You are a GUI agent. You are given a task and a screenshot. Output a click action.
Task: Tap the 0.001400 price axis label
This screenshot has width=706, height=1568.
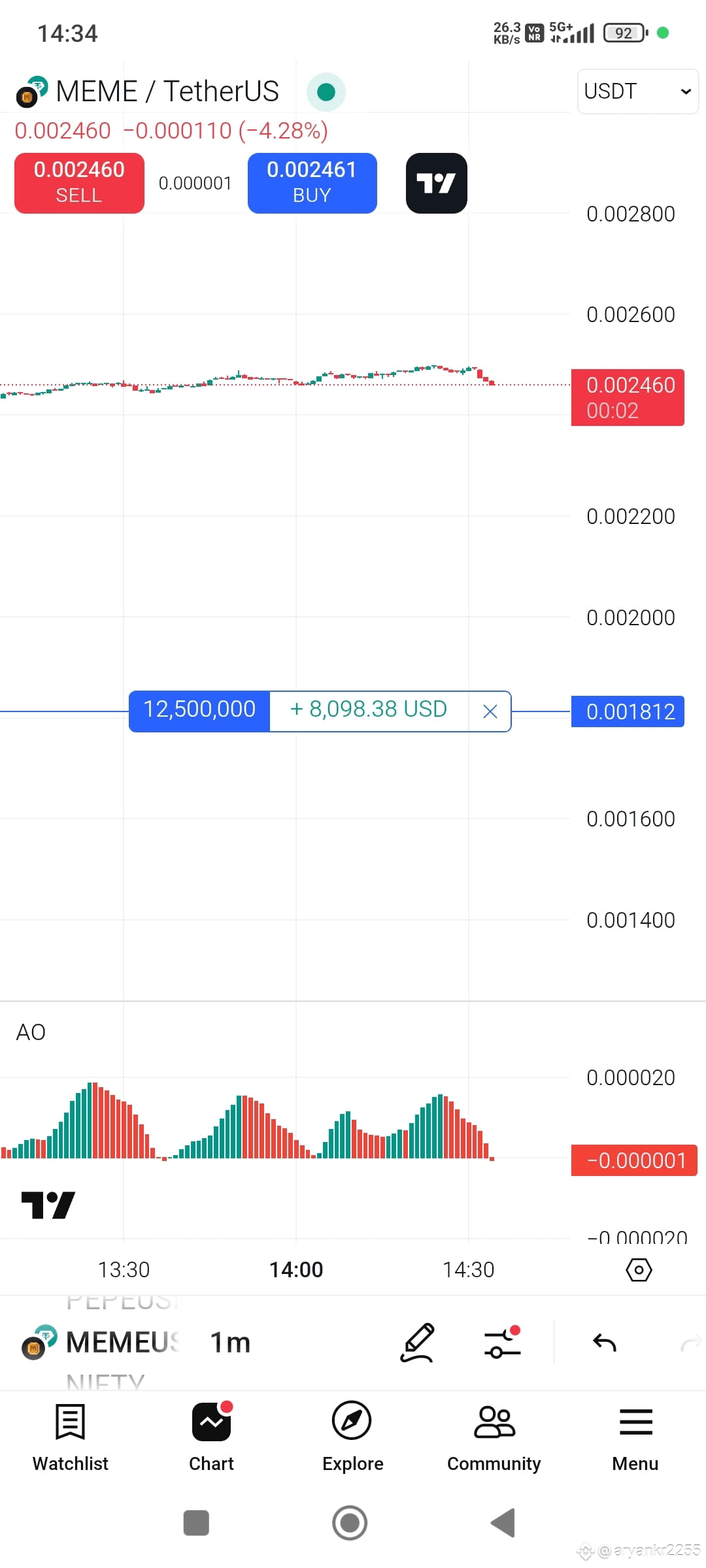pos(631,920)
